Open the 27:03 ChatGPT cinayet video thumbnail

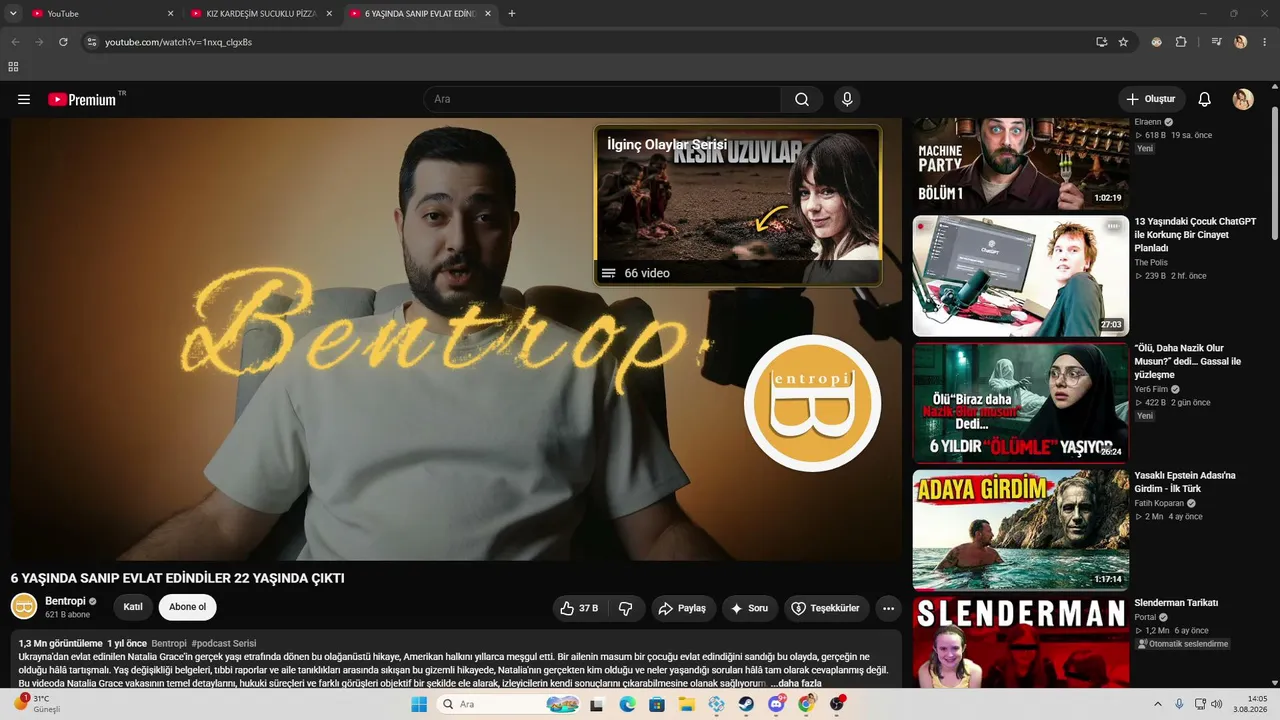tap(1021, 276)
